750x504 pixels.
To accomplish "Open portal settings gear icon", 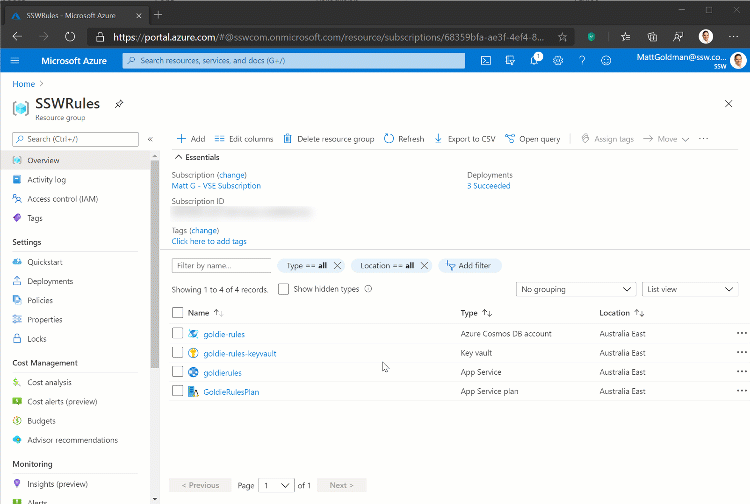I will coord(558,61).
